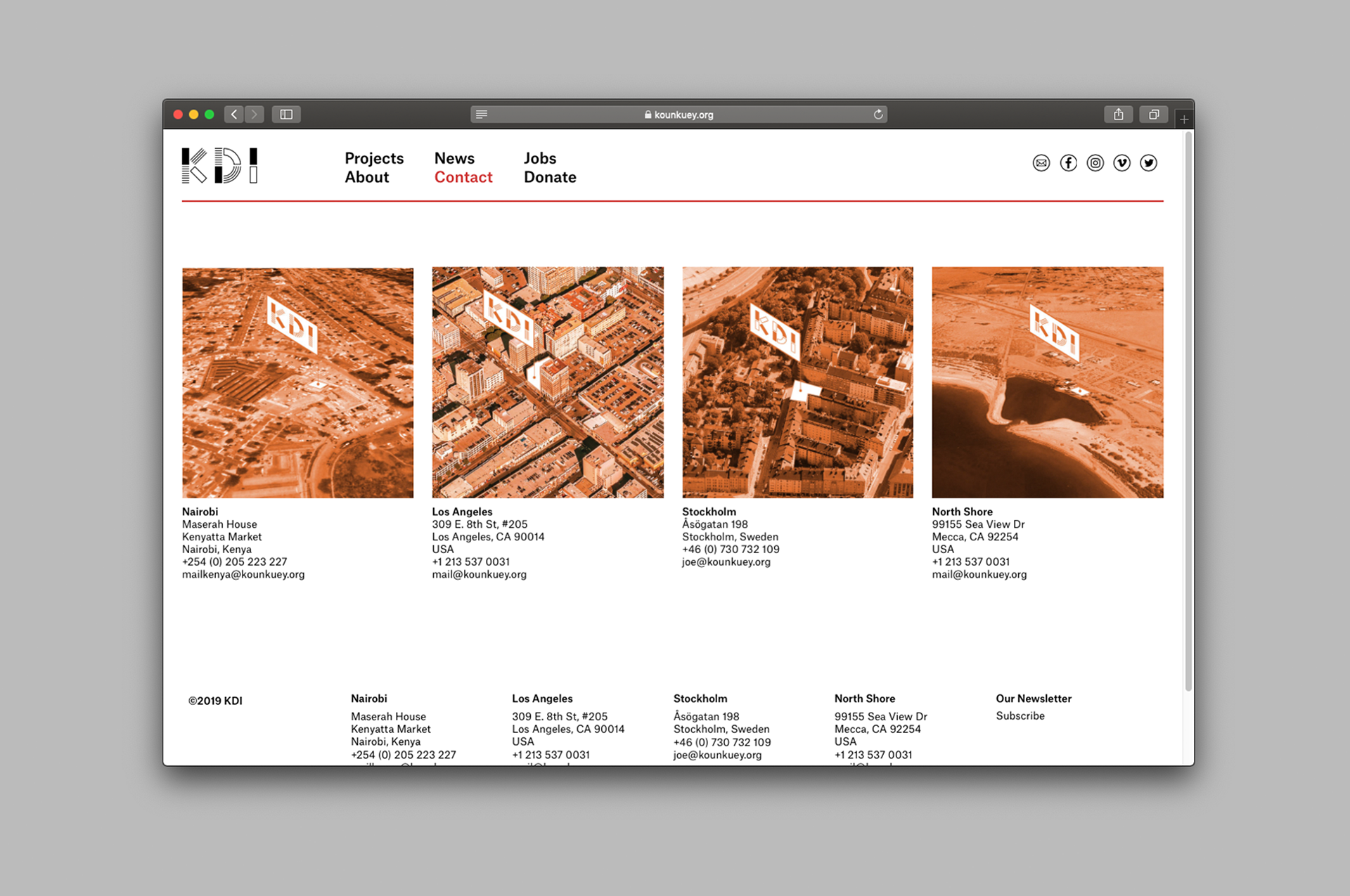Viewport: 1350px width, 896px height.
Task: Navigate to the Jobs page
Action: (x=539, y=158)
